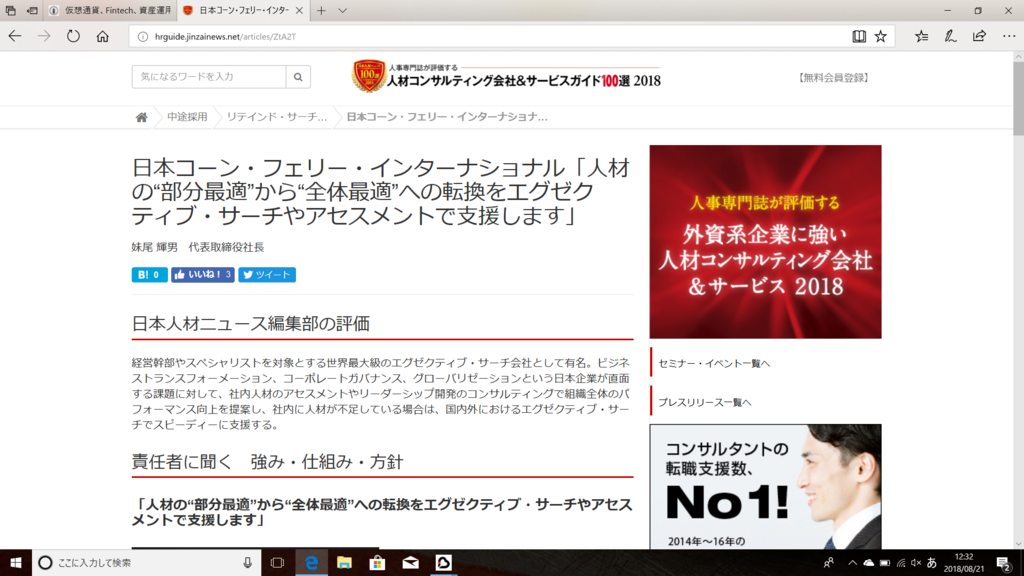
Task: Click the 気になるワードを入力 search field
Action: (209, 77)
